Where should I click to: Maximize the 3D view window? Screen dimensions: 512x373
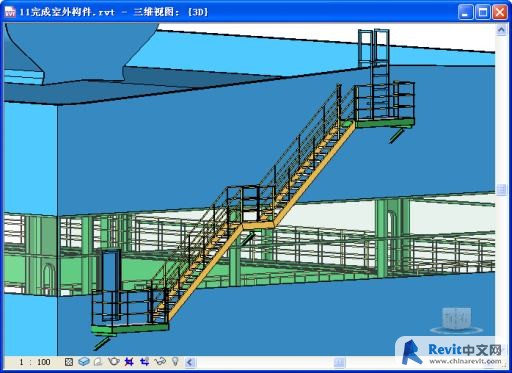[482, 12]
